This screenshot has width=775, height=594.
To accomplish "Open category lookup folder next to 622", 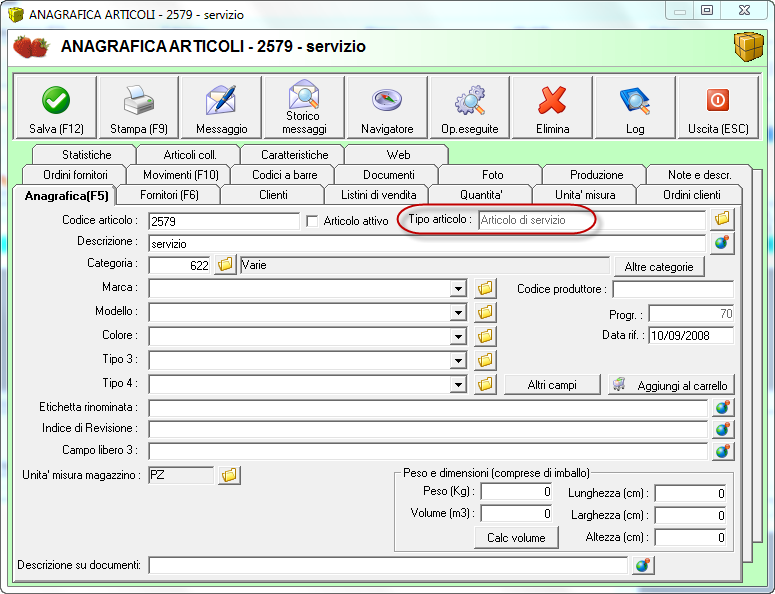I will pyautogui.click(x=225, y=265).
